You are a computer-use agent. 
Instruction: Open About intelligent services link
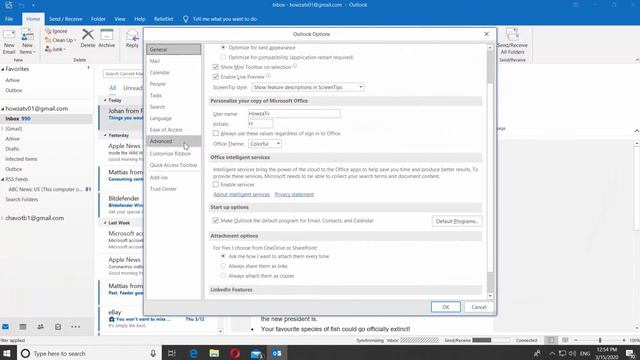[x=242, y=195]
